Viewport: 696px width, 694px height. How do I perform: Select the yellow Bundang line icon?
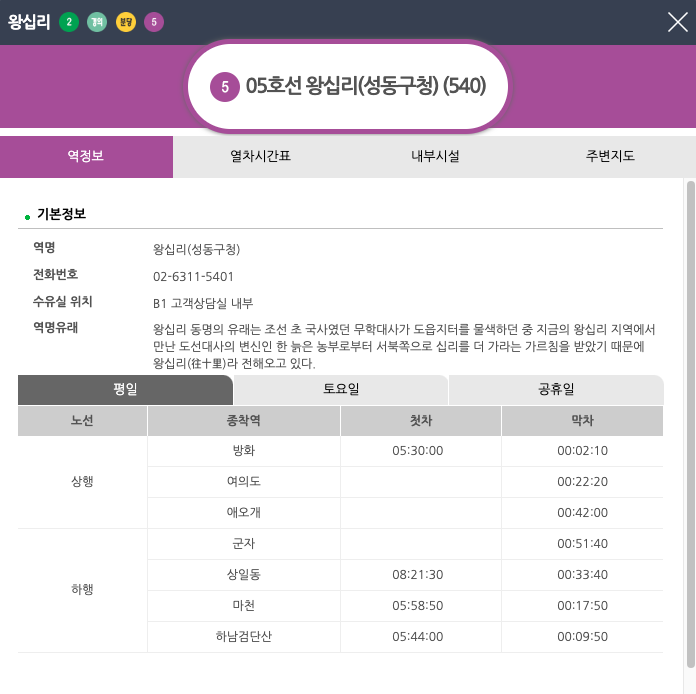coord(126,22)
